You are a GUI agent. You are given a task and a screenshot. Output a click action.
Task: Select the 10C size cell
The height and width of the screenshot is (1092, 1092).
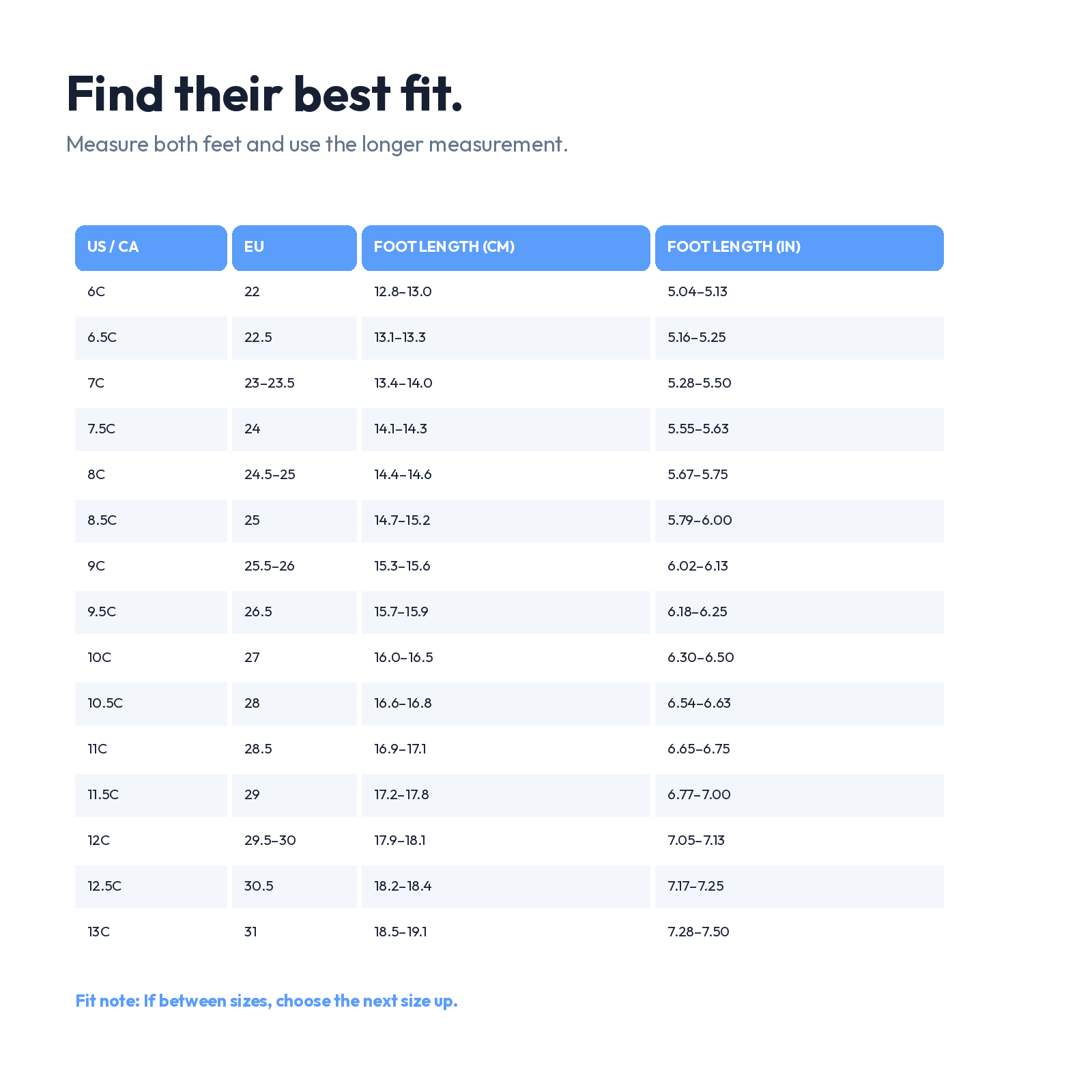point(151,658)
